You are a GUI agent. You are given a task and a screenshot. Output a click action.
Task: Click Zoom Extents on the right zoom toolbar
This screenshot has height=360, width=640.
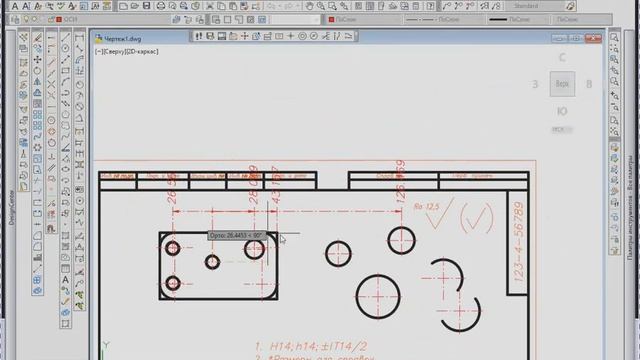click(614, 131)
